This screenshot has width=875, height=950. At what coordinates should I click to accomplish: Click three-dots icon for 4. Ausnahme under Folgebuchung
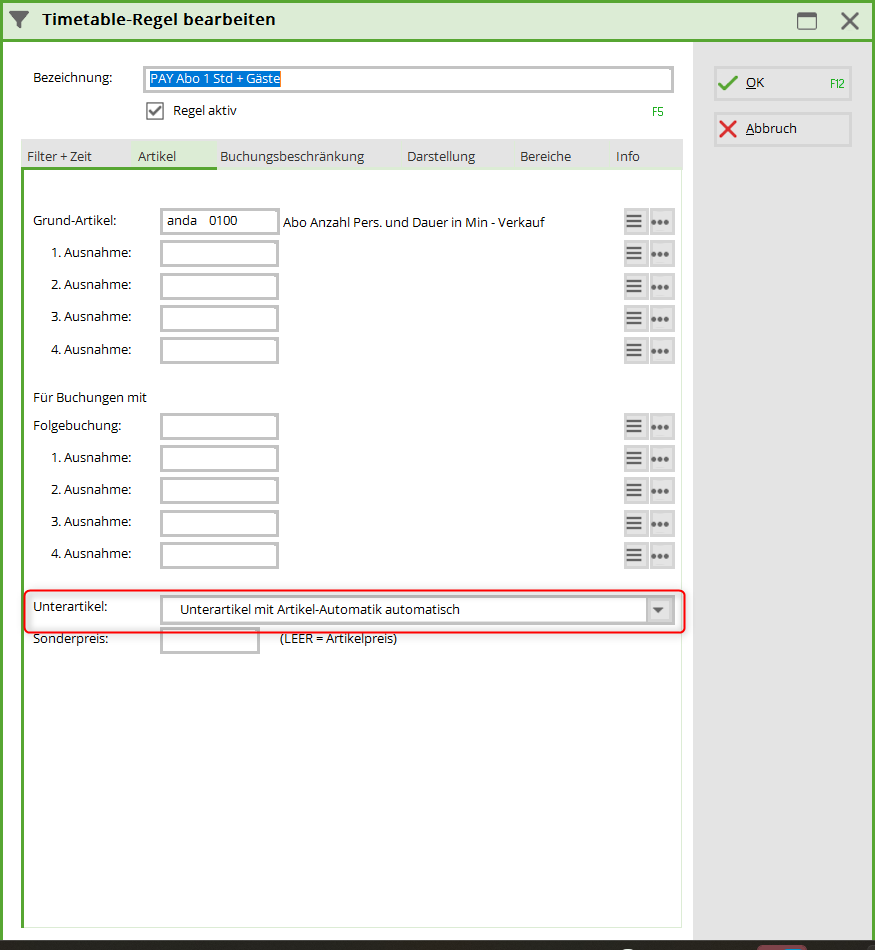pyautogui.click(x=661, y=555)
